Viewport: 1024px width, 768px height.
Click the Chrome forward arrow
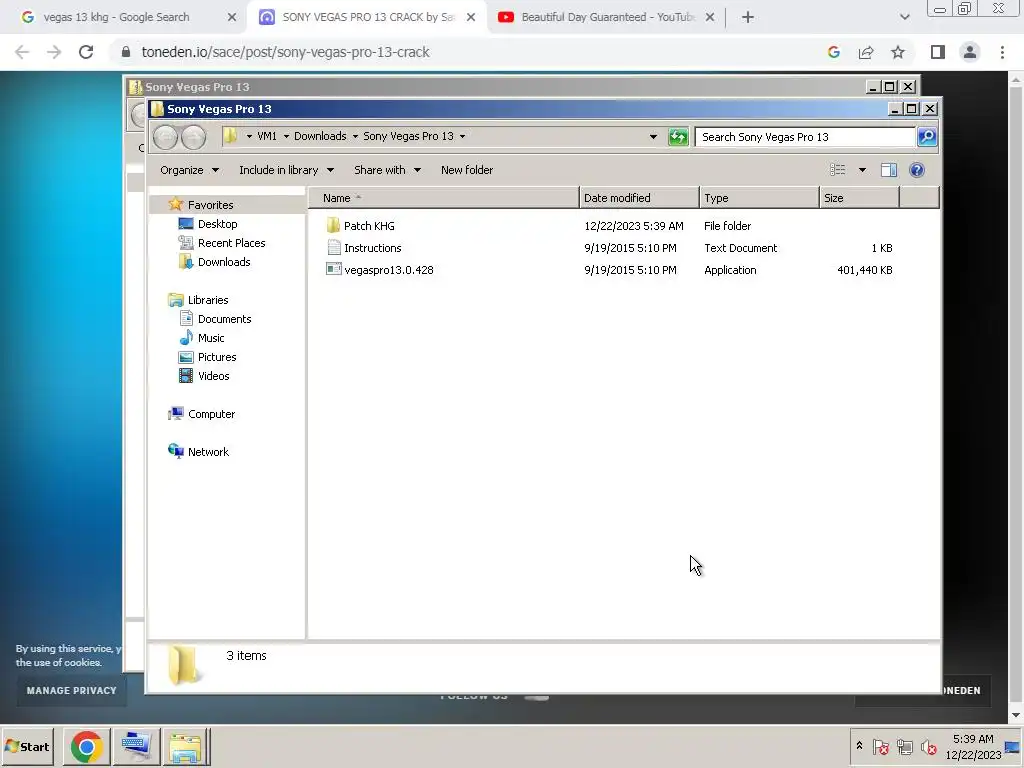(54, 52)
